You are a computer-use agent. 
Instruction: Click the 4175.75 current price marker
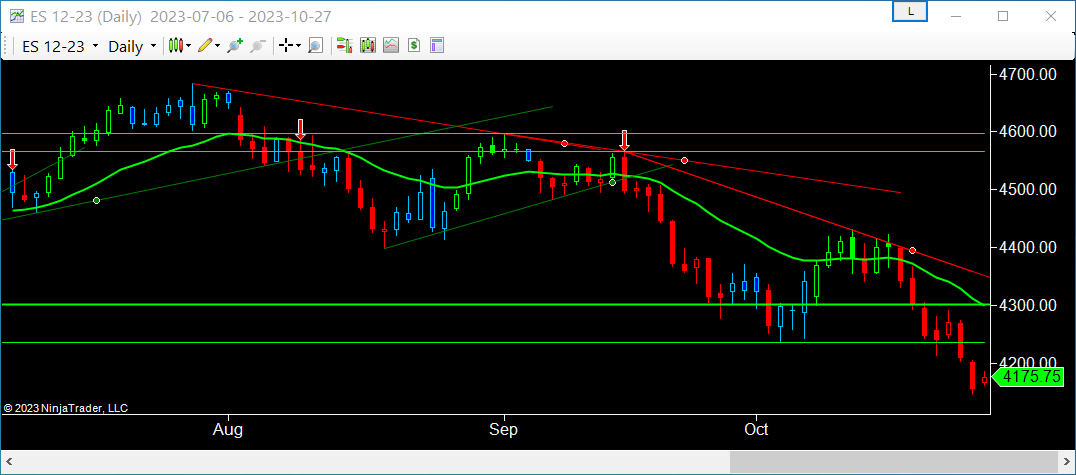[x=1030, y=377]
